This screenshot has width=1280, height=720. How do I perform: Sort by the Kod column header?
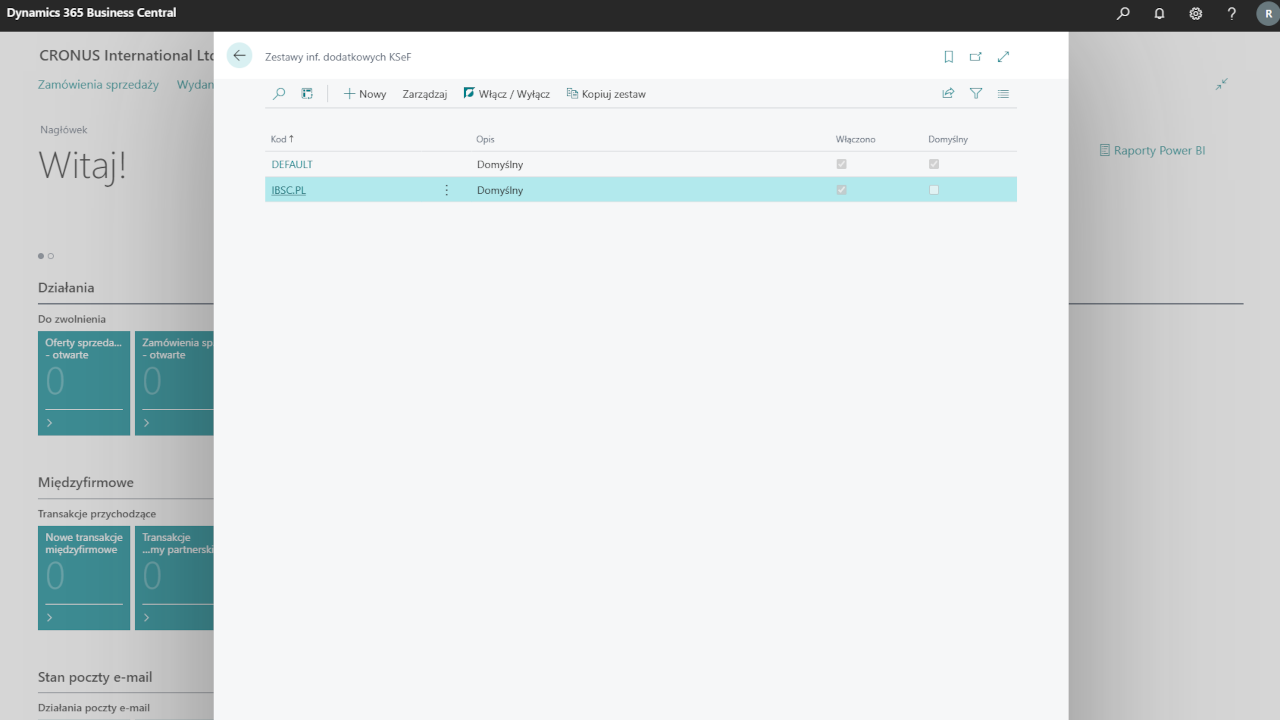point(282,139)
